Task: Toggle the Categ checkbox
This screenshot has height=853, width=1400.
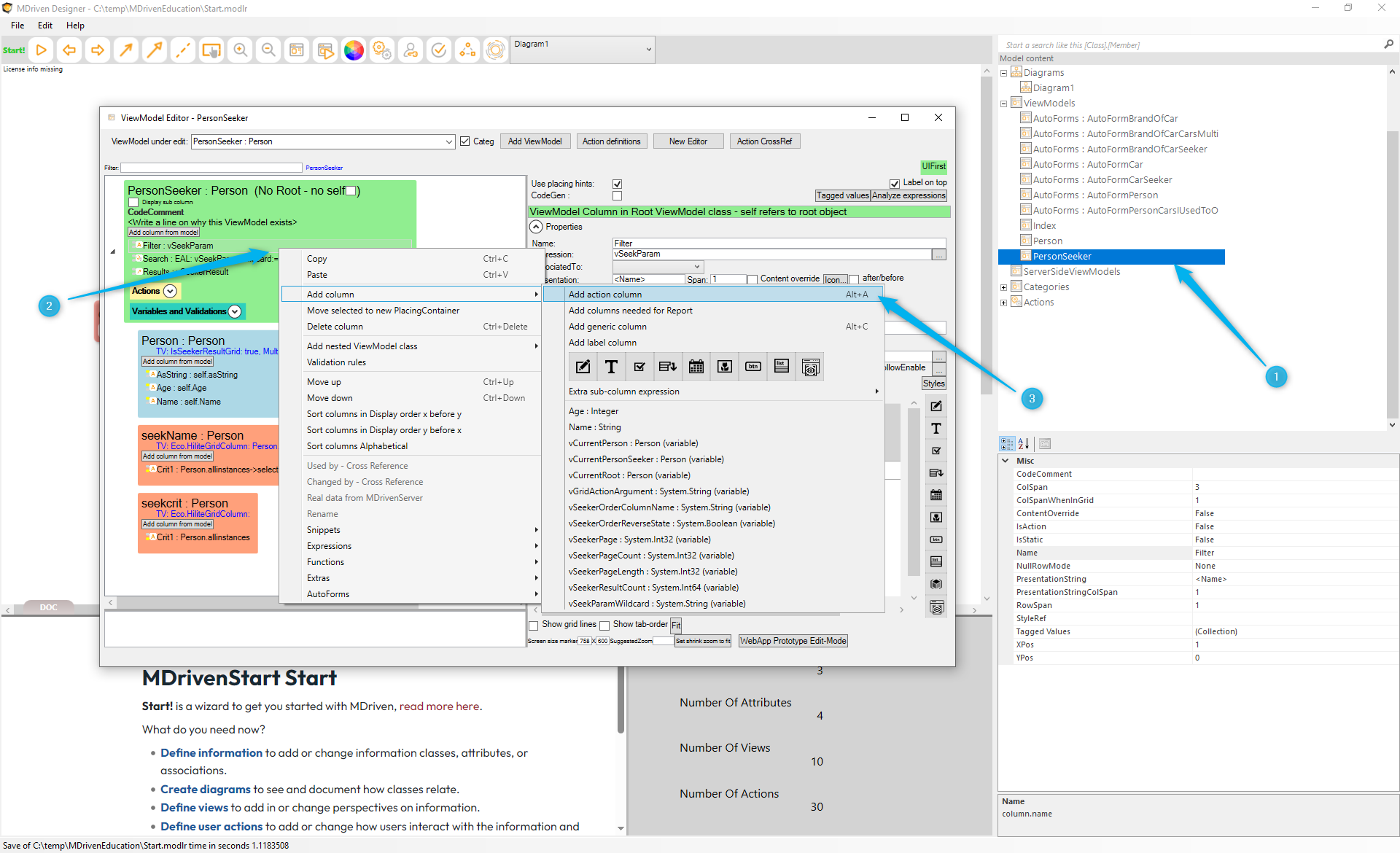Action: coord(465,141)
